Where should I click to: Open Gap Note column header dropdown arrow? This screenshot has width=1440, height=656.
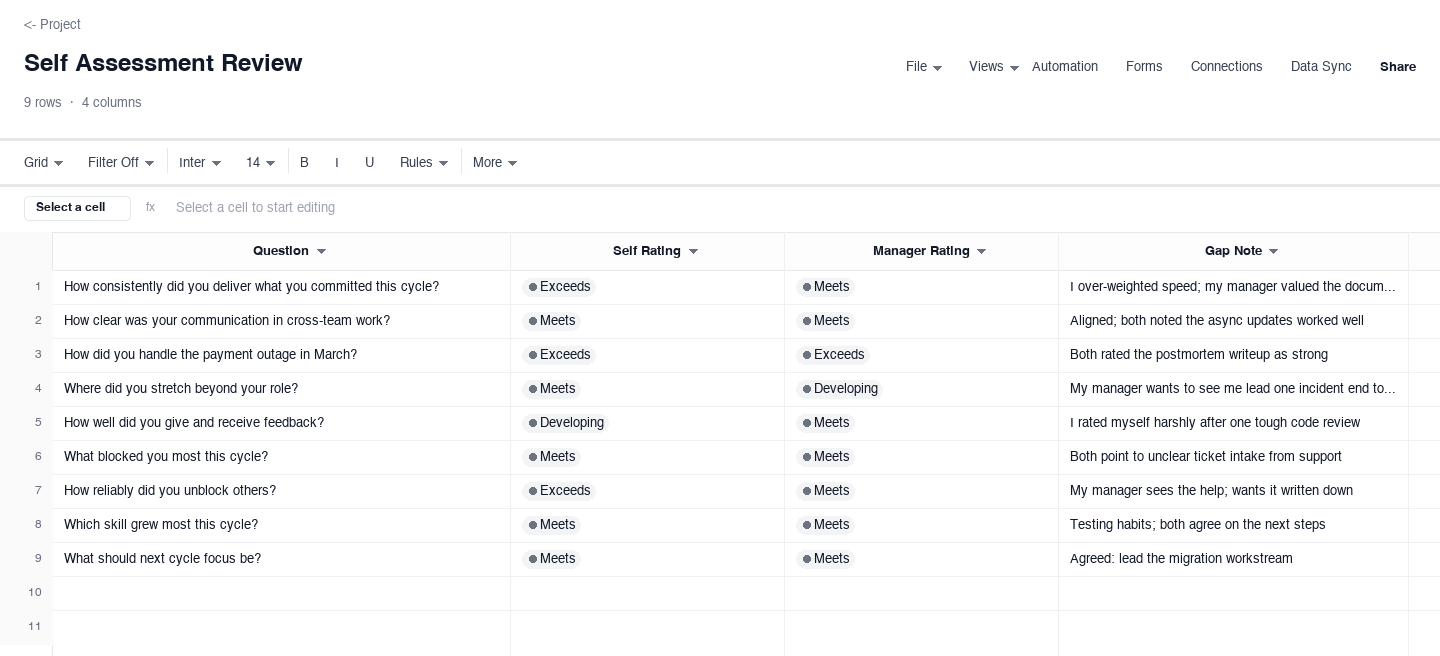[1273, 252]
